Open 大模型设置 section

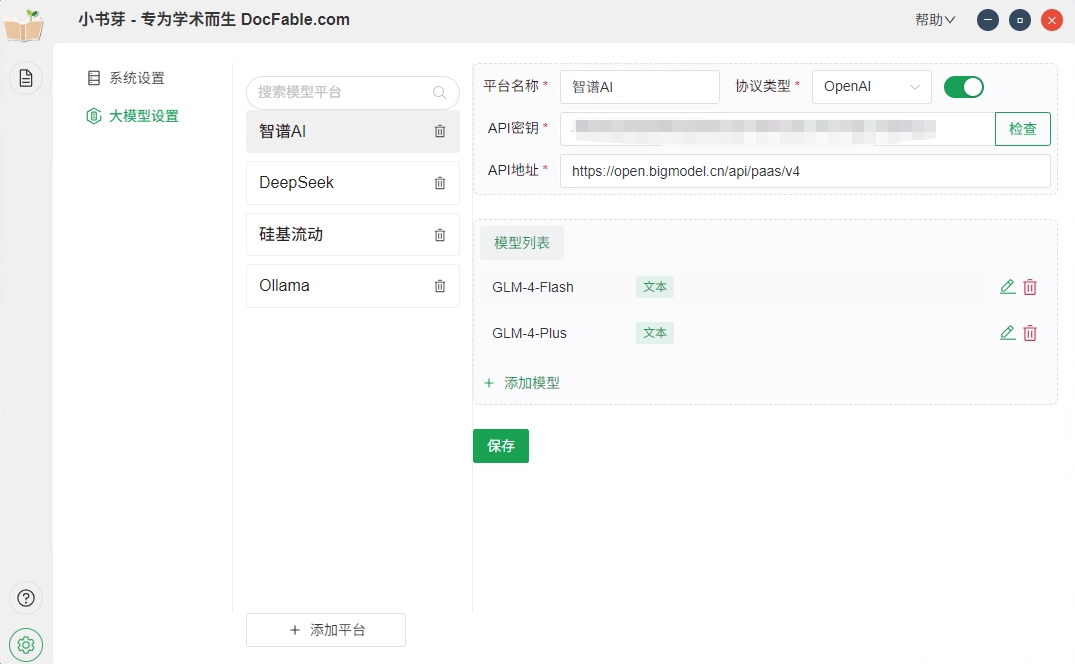click(x=132, y=116)
